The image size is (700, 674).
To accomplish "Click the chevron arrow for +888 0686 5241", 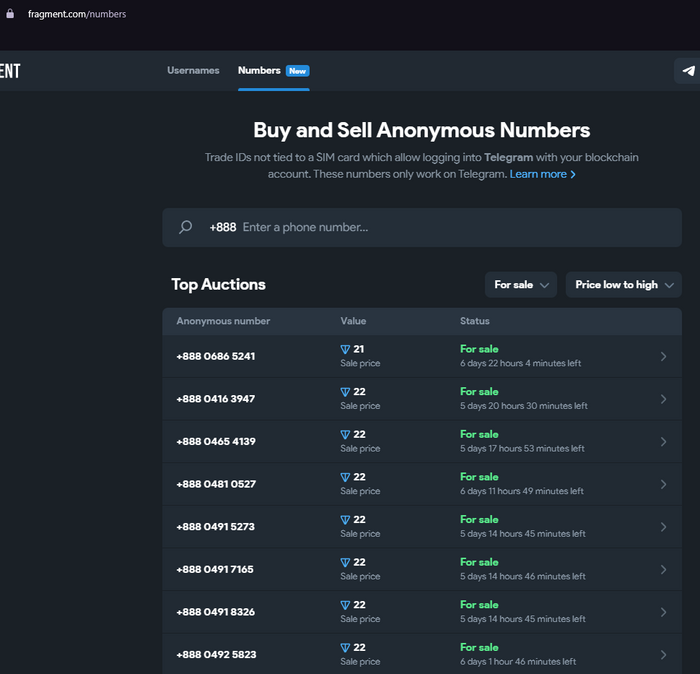I will [x=663, y=356].
